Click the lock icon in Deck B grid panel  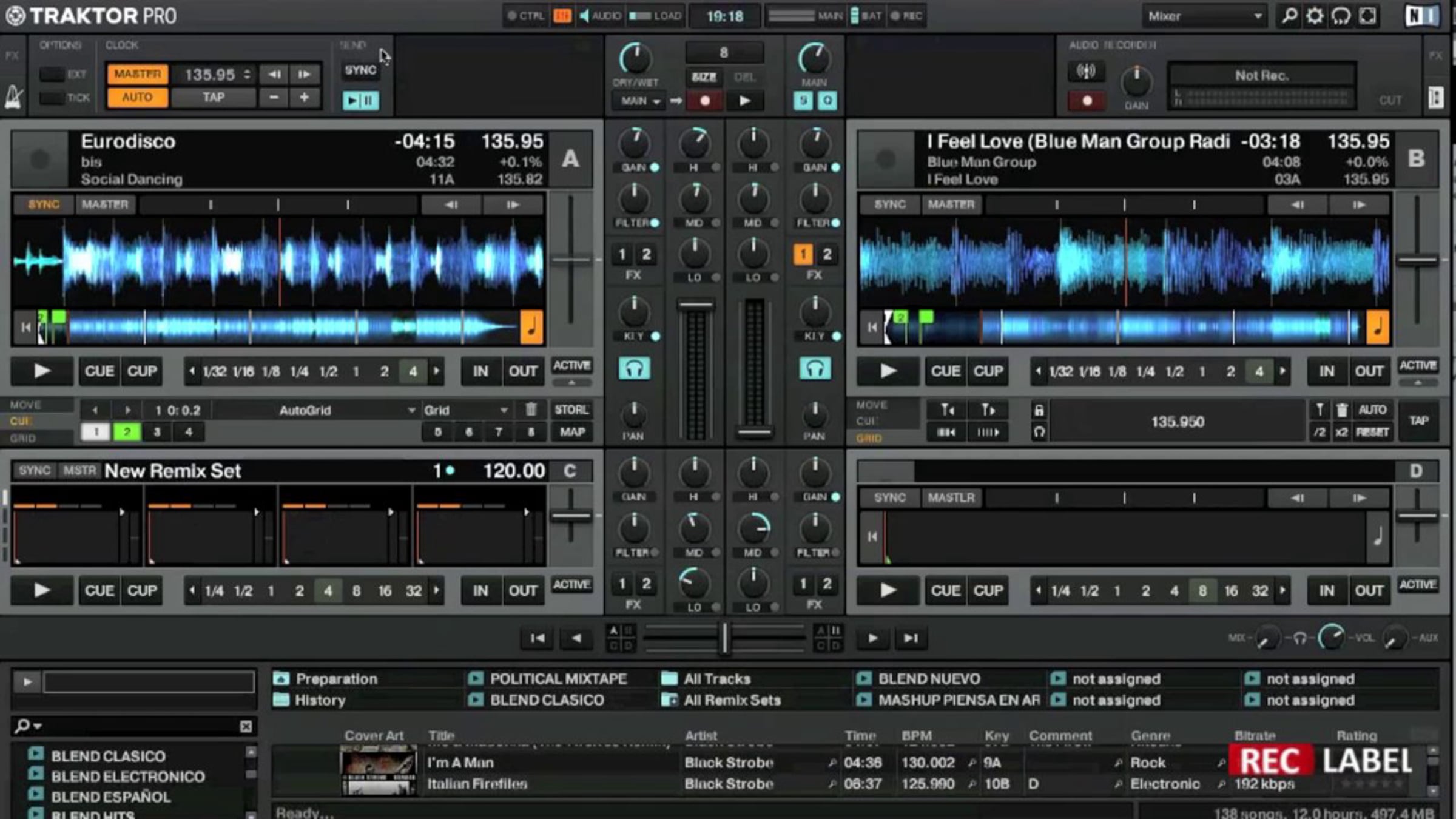click(x=1039, y=411)
